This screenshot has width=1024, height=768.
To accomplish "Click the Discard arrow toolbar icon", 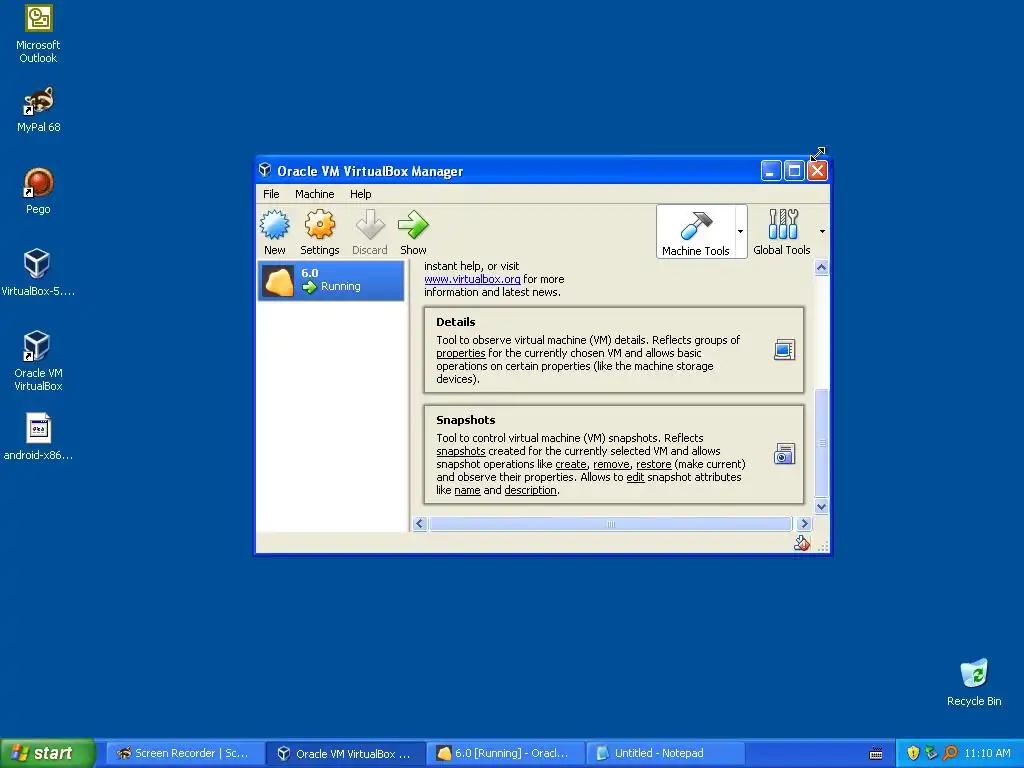I will click(x=370, y=225).
